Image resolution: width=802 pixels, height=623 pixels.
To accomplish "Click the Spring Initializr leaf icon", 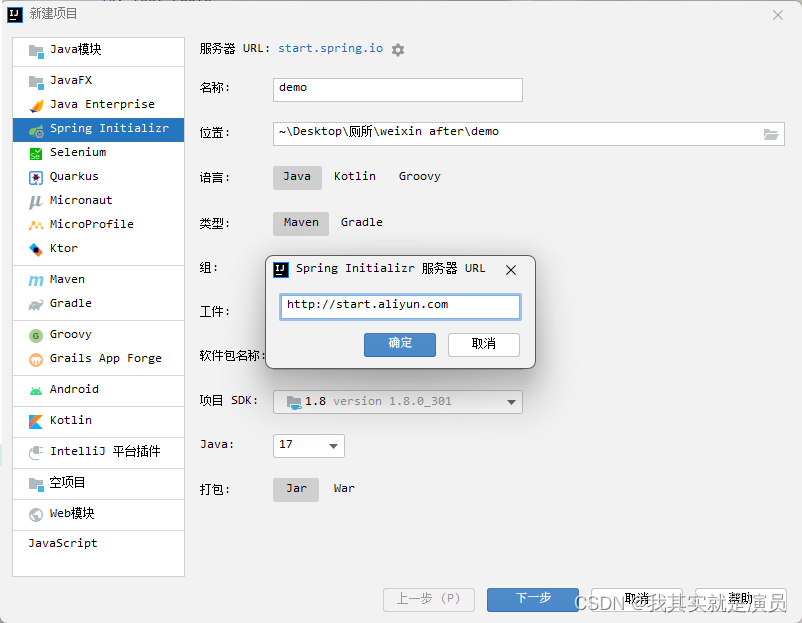I will pos(36,130).
